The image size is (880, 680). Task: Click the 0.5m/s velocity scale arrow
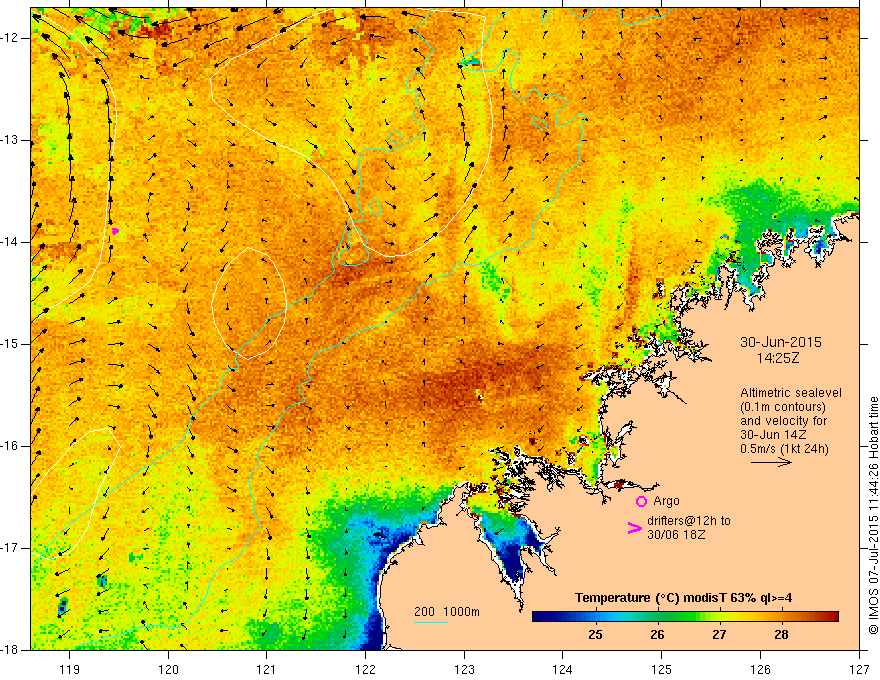click(x=772, y=462)
